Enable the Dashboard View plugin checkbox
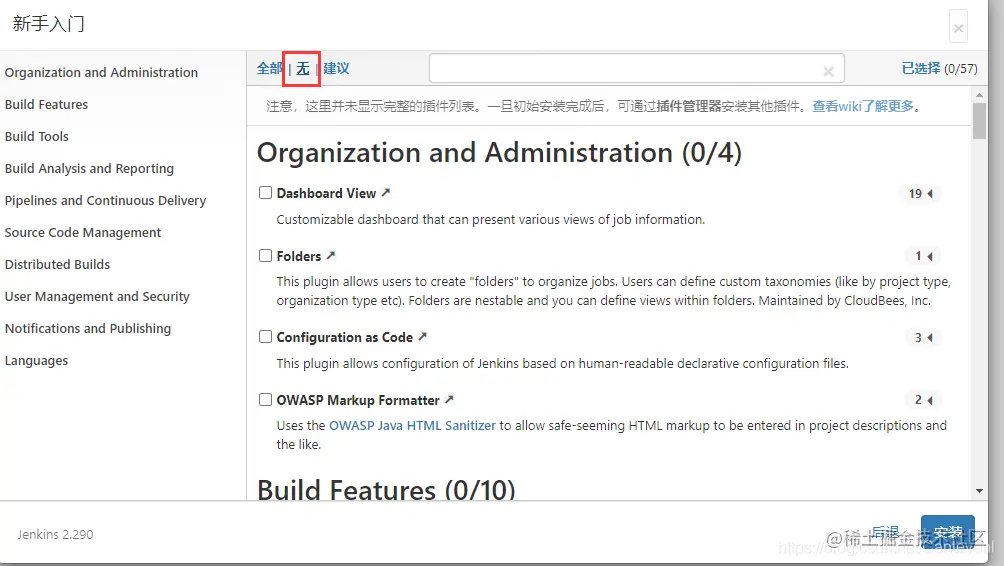Image resolution: width=1004 pixels, height=566 pixels. pyautogui.click(x=265, y=193)
